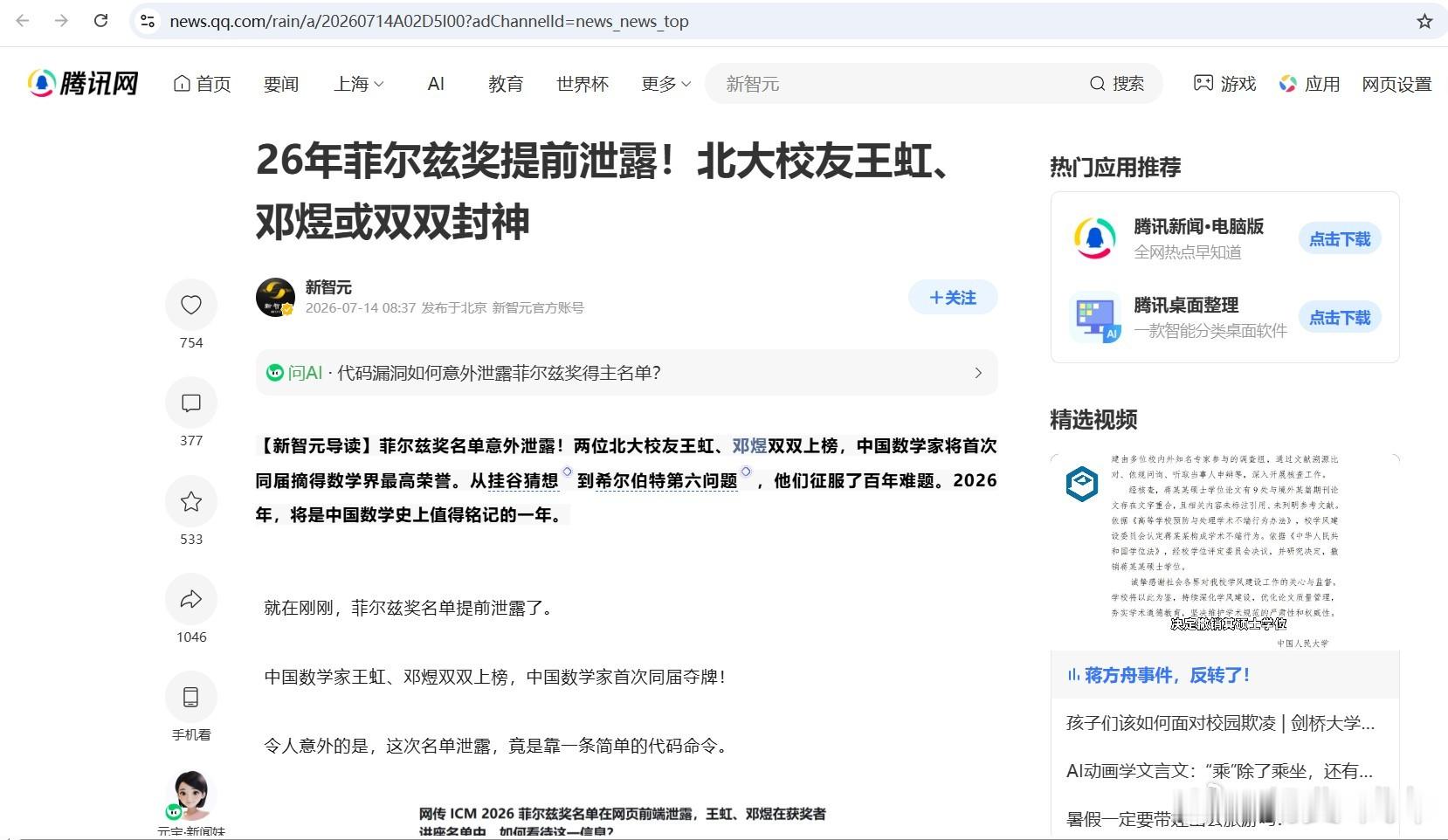
Task: Click the 新智元 author avatar
Action: click(275, 297)
